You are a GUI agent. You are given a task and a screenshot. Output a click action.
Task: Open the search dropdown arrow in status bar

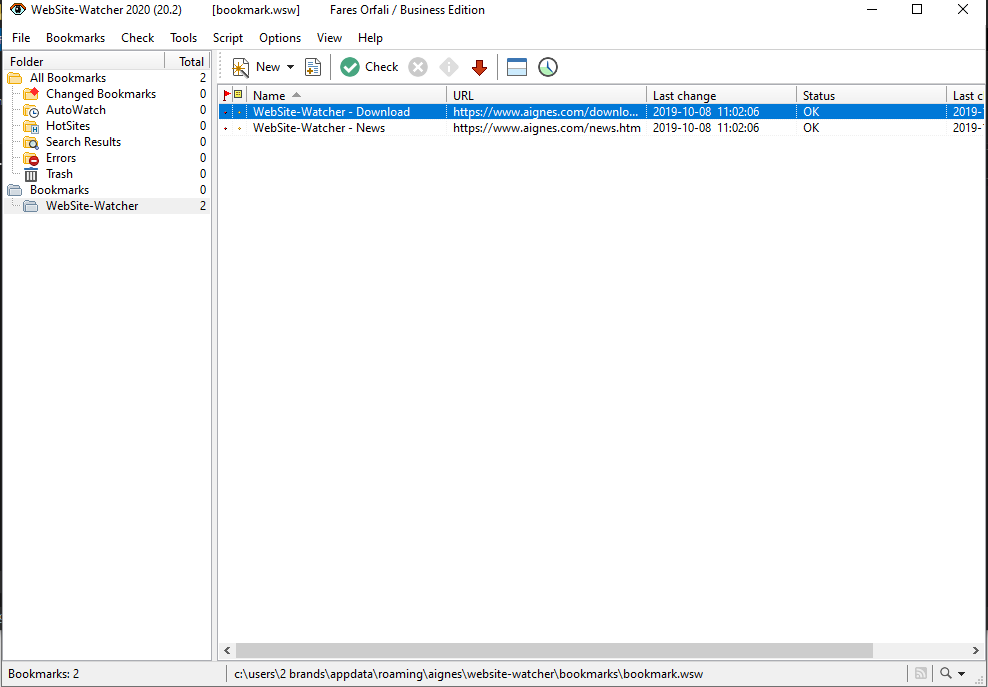962,674
